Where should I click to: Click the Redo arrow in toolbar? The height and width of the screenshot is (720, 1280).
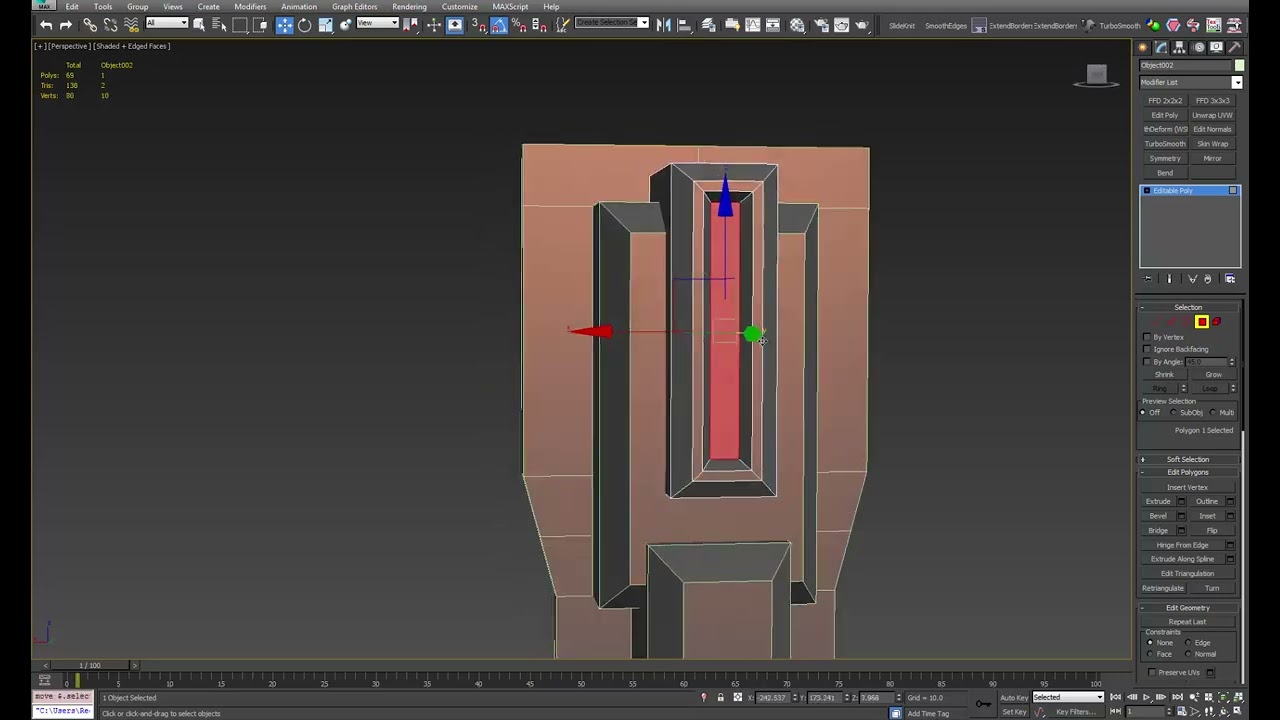(66, 25)
